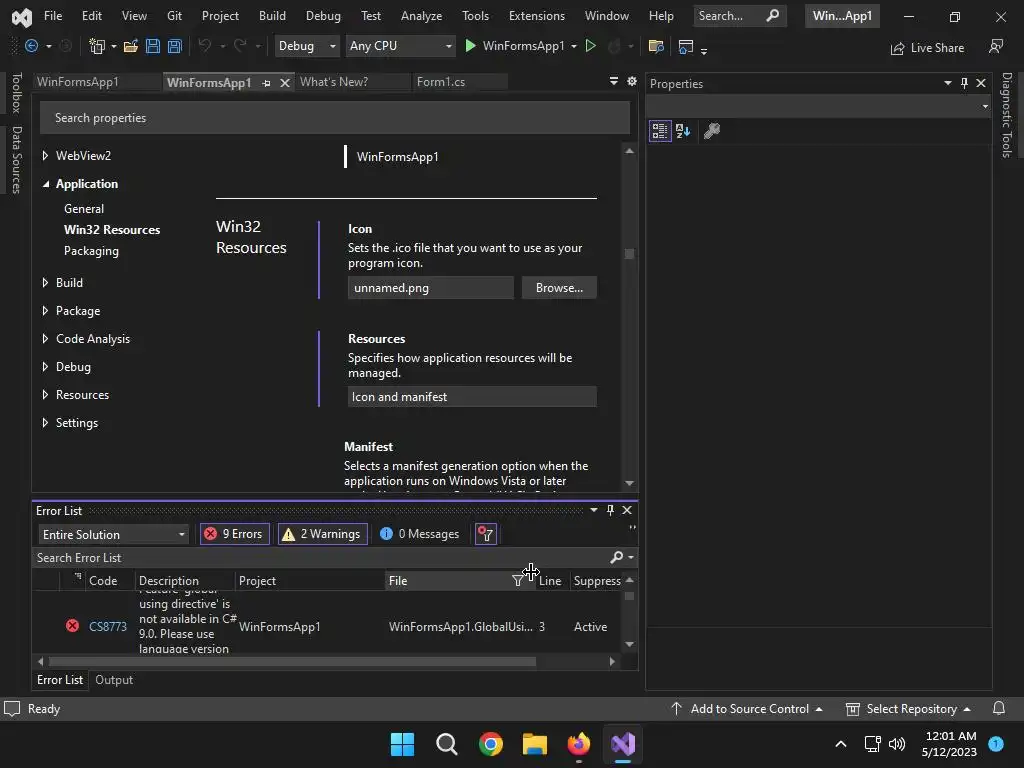Open the Entire Solution scope dropdown
Viewport: 1024px width, 768px height.
[114, 534]
